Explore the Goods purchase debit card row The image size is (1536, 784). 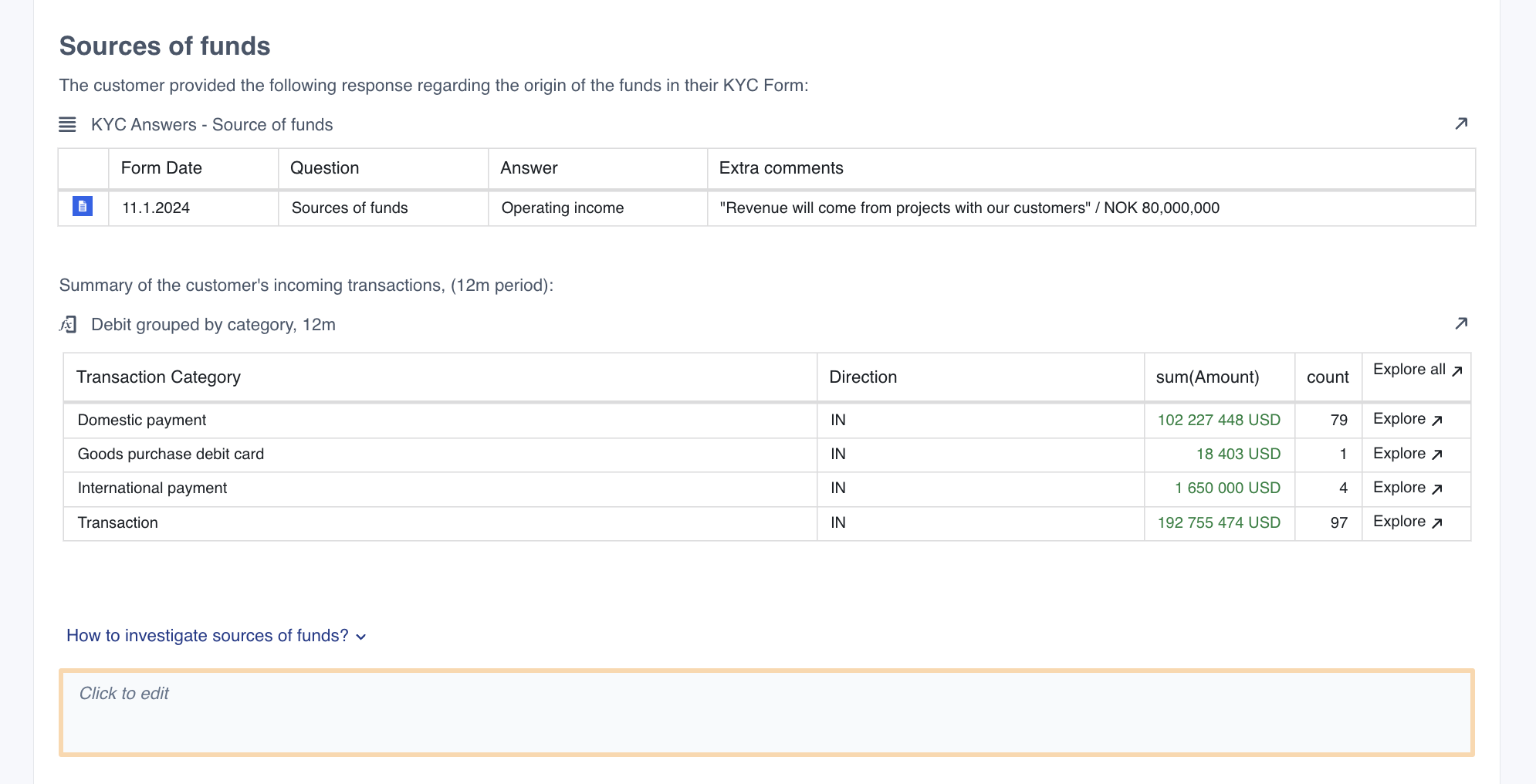(1408, 454)
